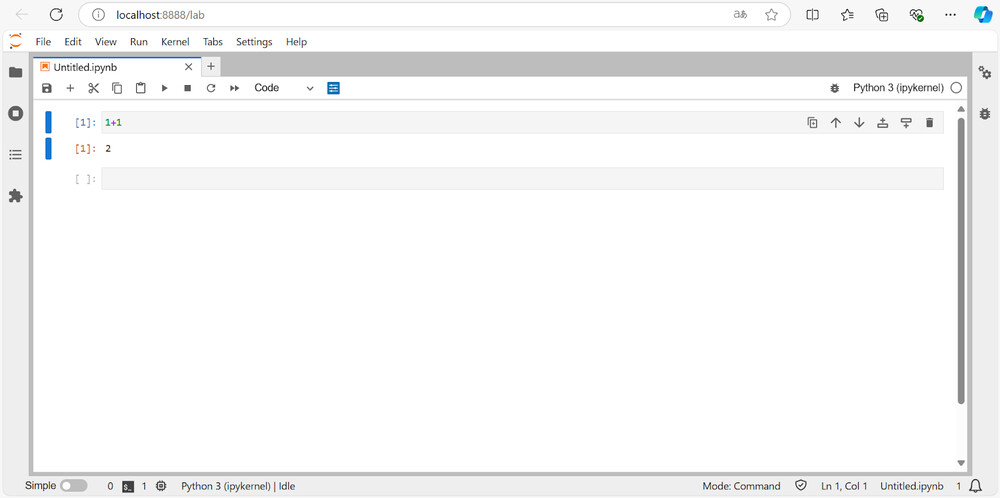Run the selected cell with the play icon
1000x498 pixels.
164,89
